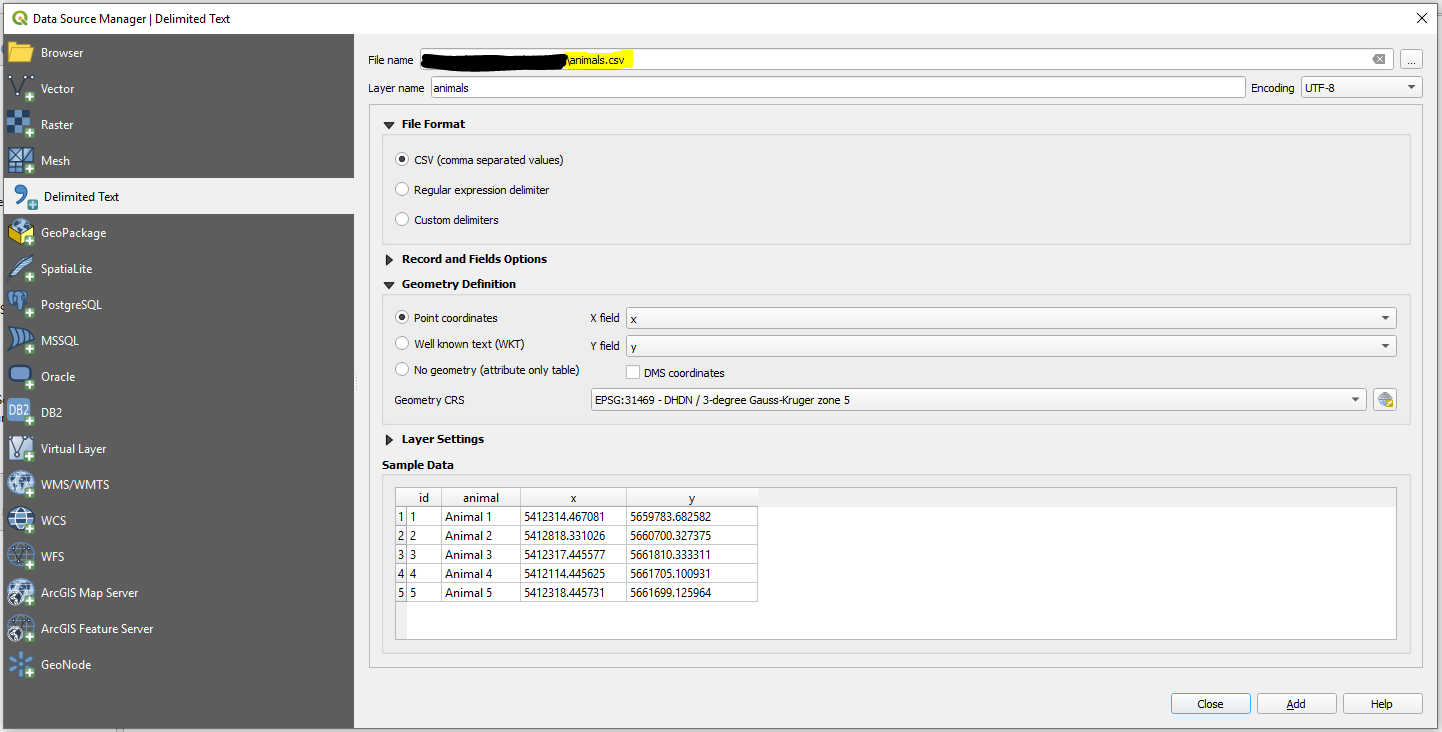Select the MSSQL icon
1442x732 pixels.
[x=21, y=341]
